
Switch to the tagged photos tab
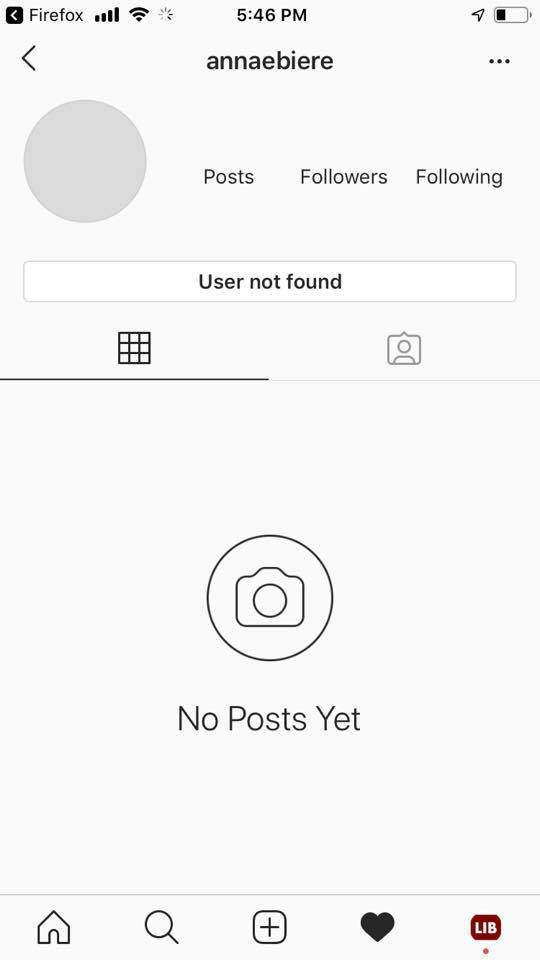404,348
